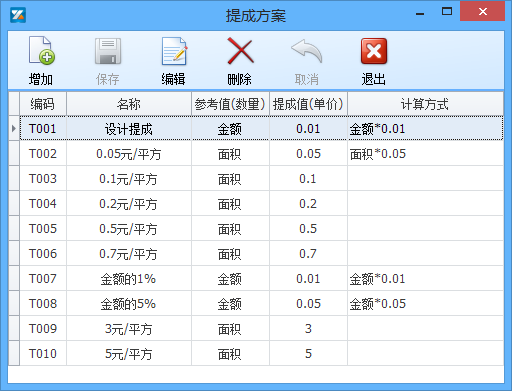Select the T001 code cell

tap(43, 128)
